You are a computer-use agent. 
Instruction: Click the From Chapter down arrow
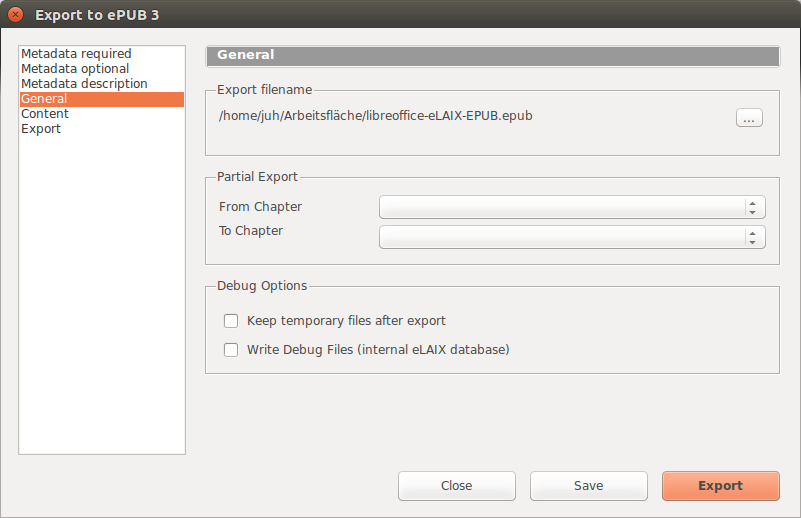click(752, 211)
